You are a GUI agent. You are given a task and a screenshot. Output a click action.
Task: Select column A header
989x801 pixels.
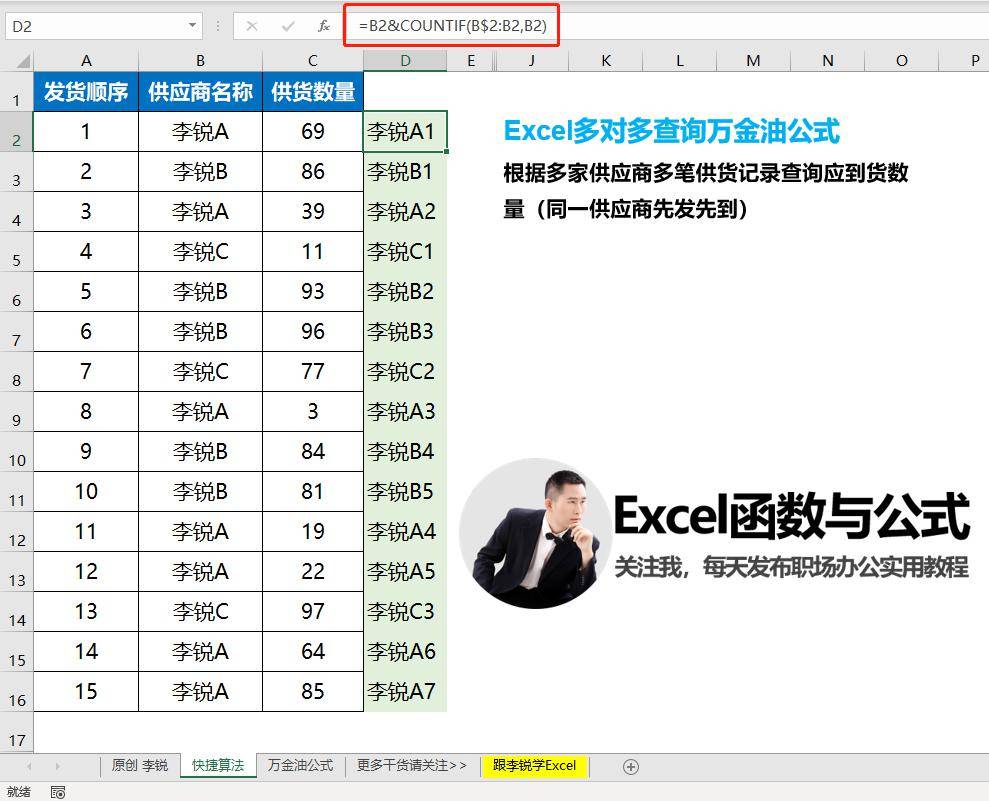[86, 61]
